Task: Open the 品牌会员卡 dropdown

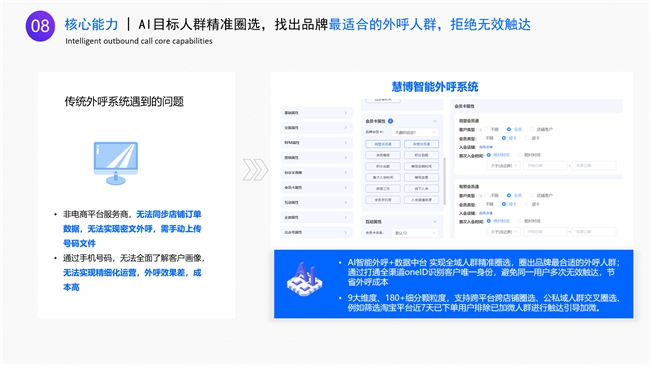Action: tap(415, 132)
